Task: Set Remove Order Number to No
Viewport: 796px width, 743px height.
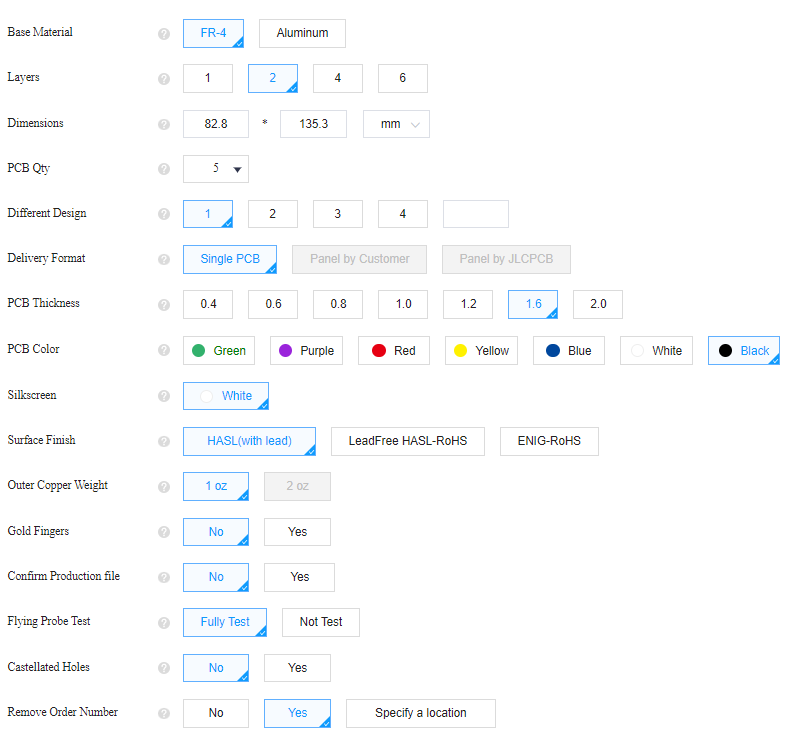Action: tap(216, 713)
